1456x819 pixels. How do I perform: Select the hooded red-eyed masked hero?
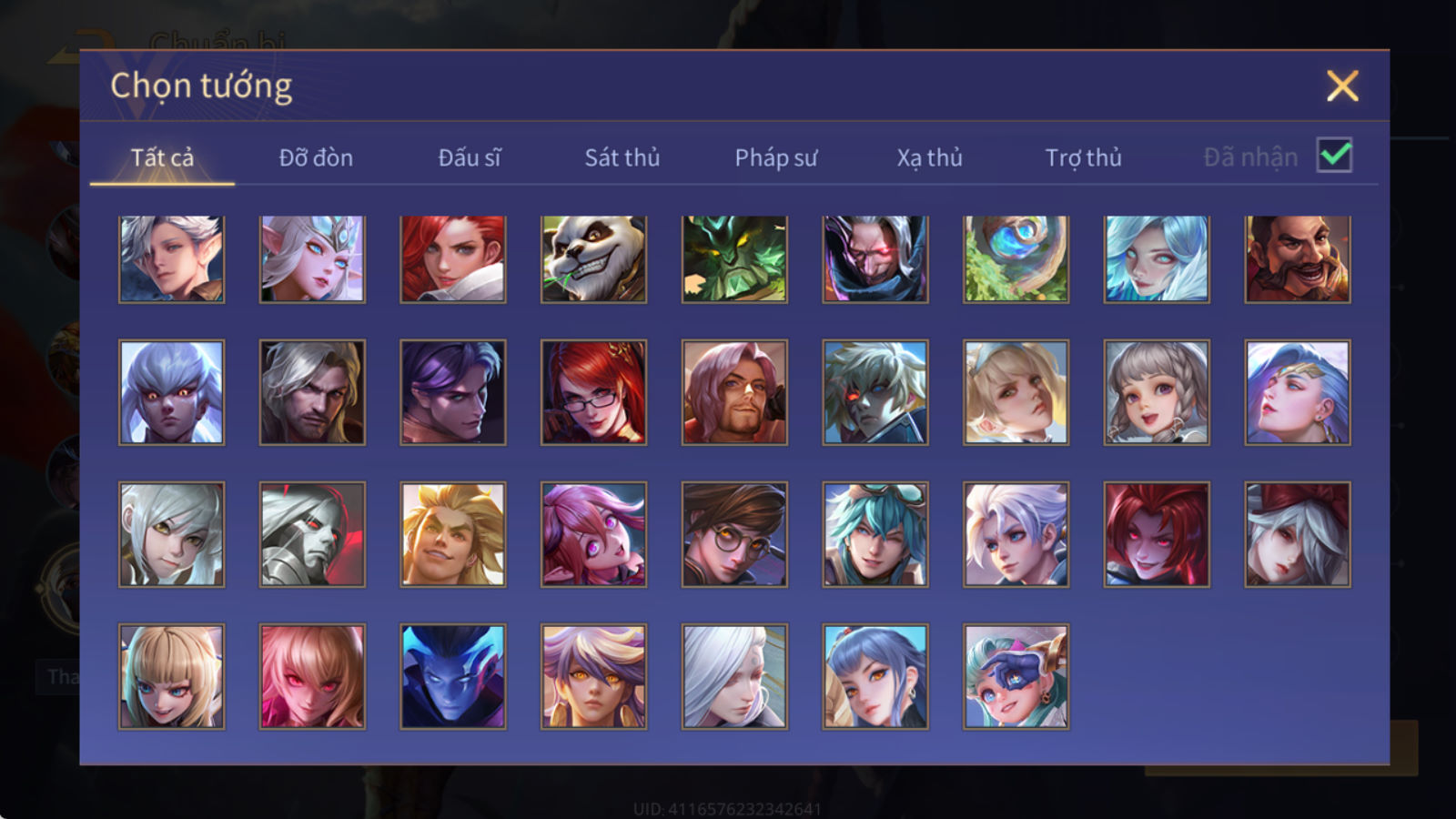875,259
